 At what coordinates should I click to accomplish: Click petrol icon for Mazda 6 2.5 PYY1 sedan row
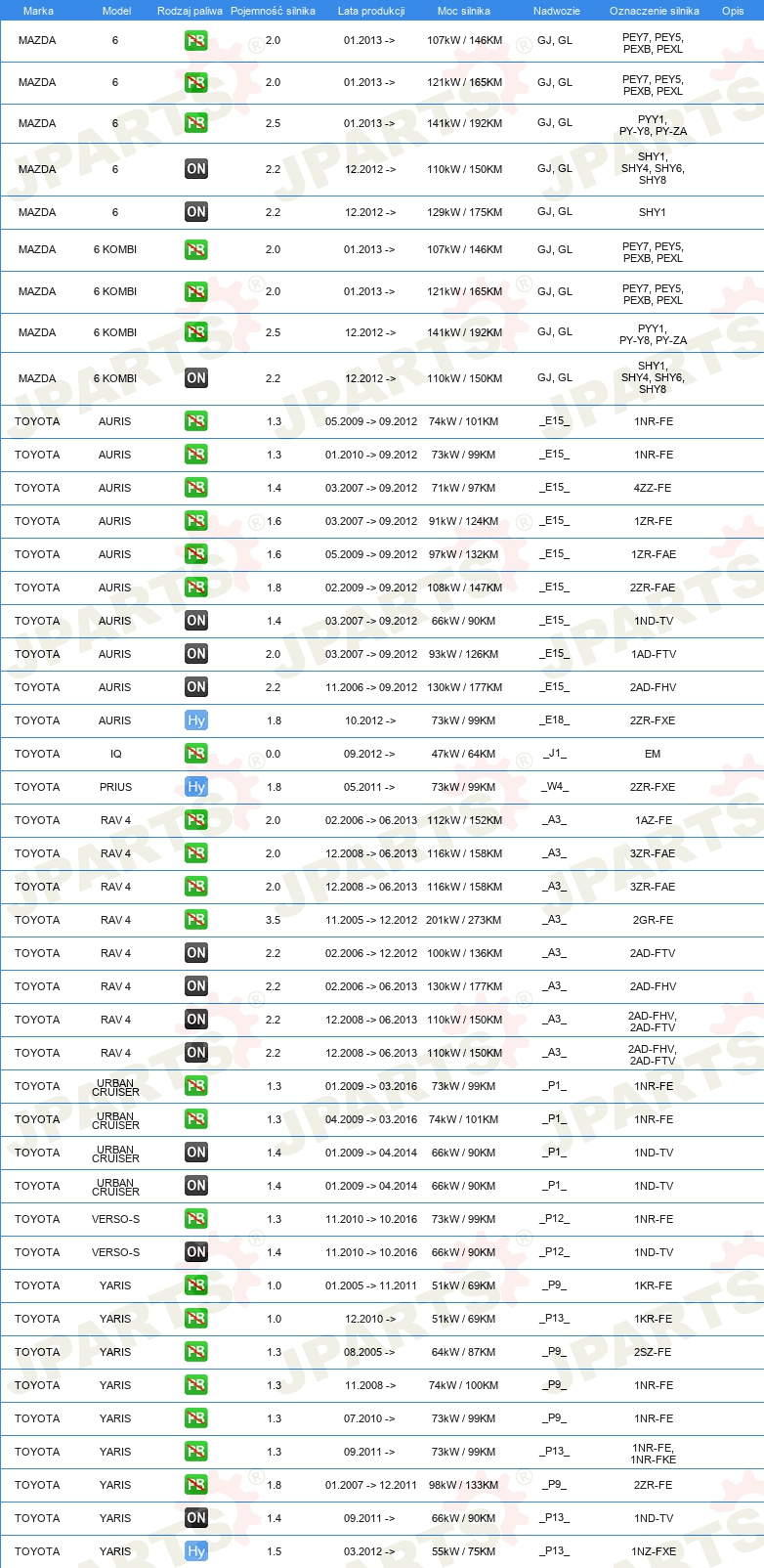coord(196,123)
